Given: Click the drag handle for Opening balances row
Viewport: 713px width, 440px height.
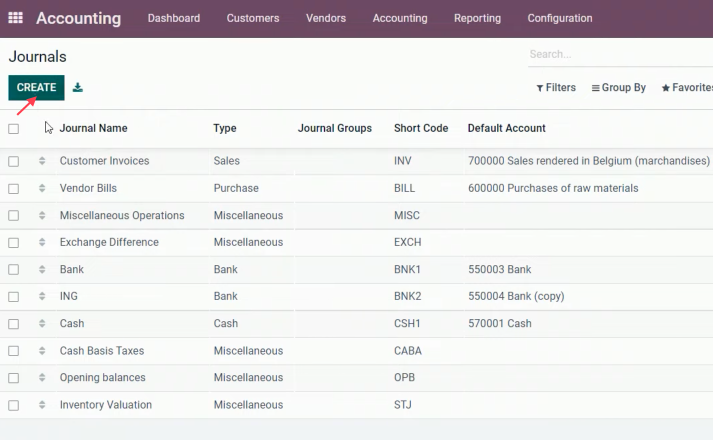Looking at the screenshot, I should 42,378.
